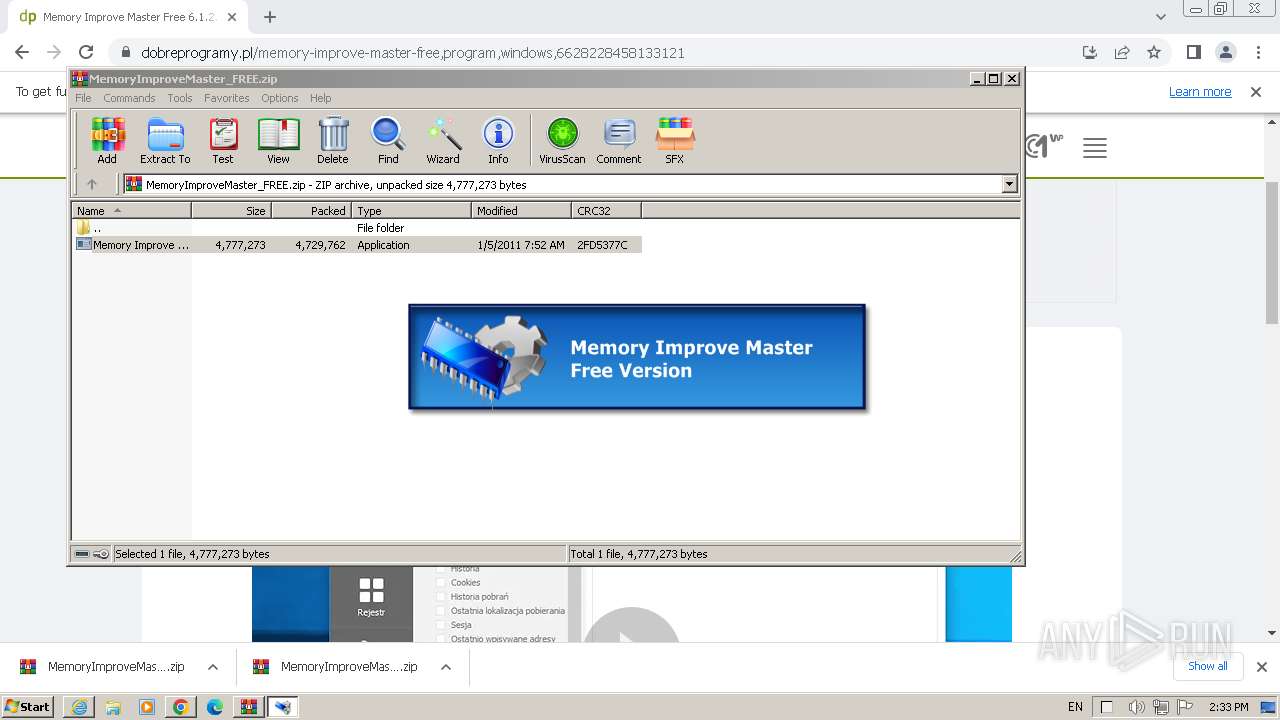Launch the Wizard tool
This screenshot has height=720, width=1280.
(443, 141)
